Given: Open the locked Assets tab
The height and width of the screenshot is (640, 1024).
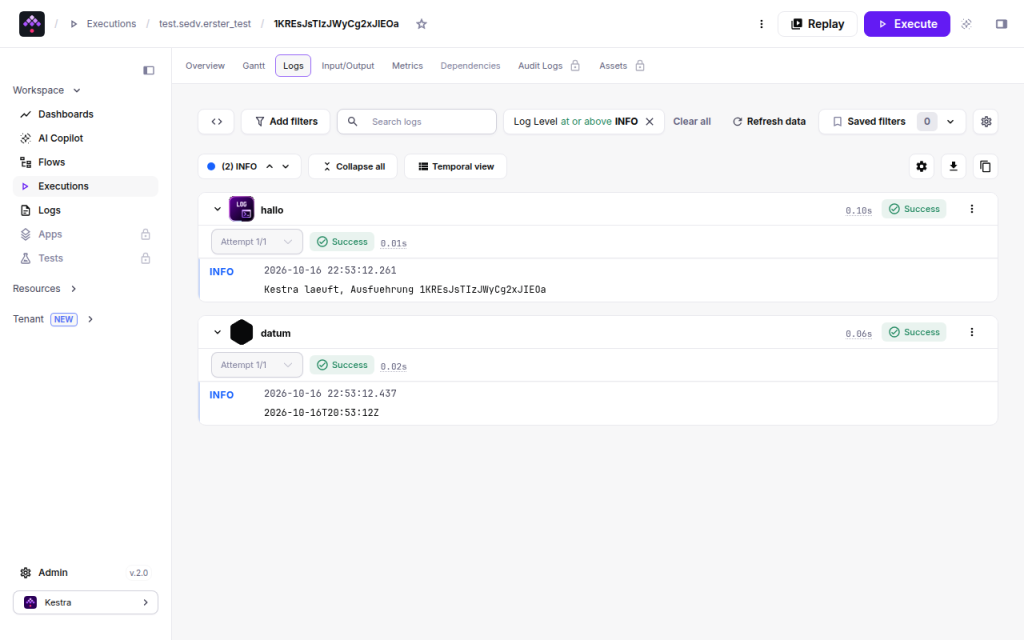Looking at the screenshot, I should [622, 66].
